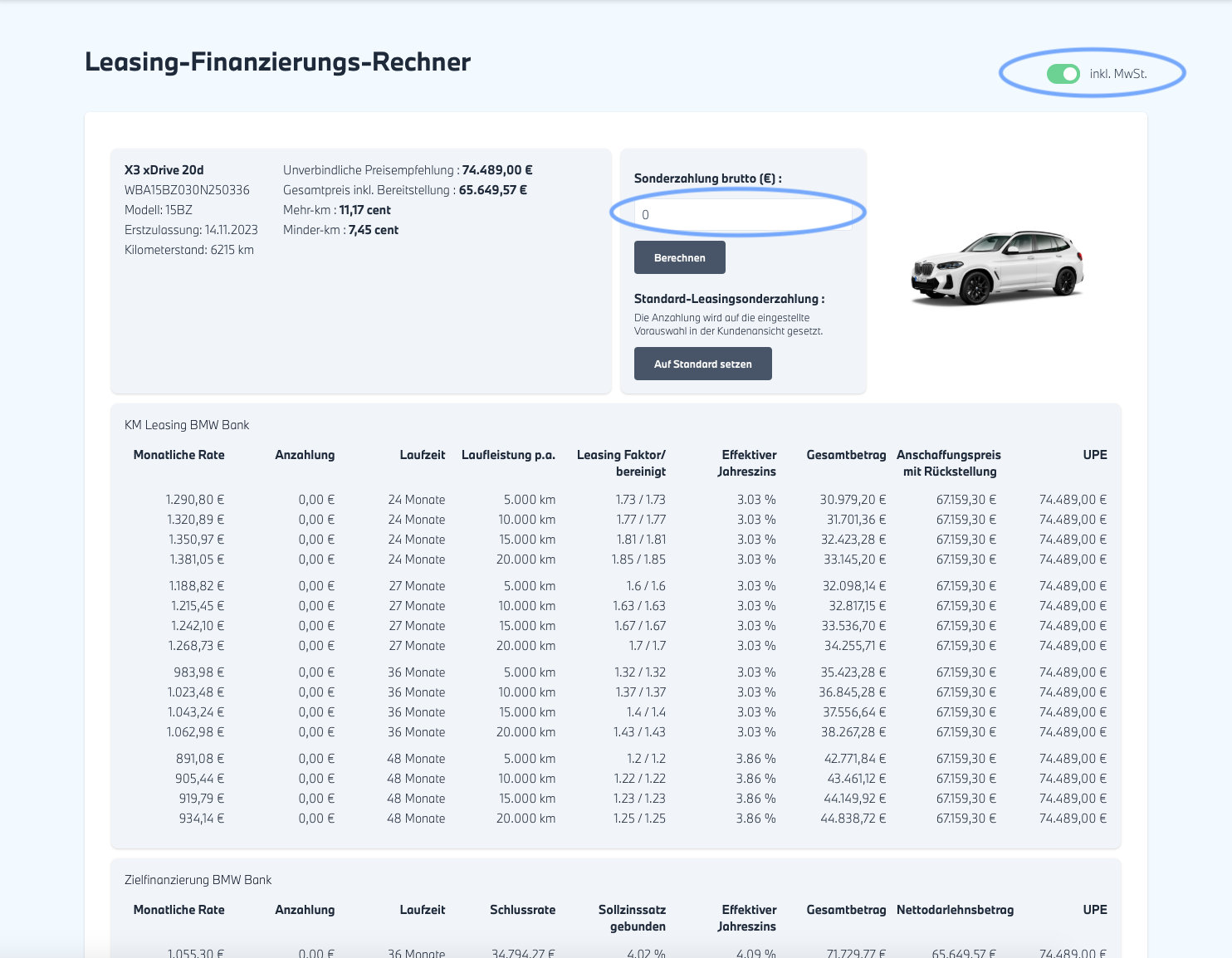Select the vehicle VIN WBA15BZ030N250336
Viewport: 1232px width, 958px height.
click(x=187, y=190)
